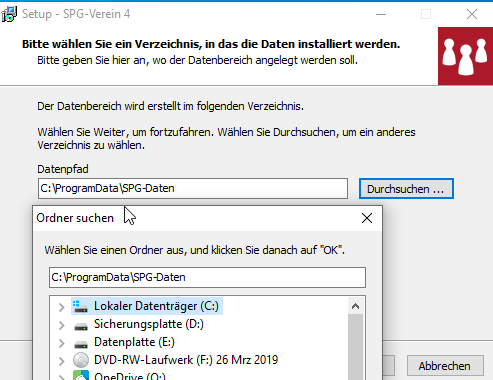Expand the Sicherungsplatte (D:) node
The height and width of the screenshot is (380, 493).
click(61, 325)
